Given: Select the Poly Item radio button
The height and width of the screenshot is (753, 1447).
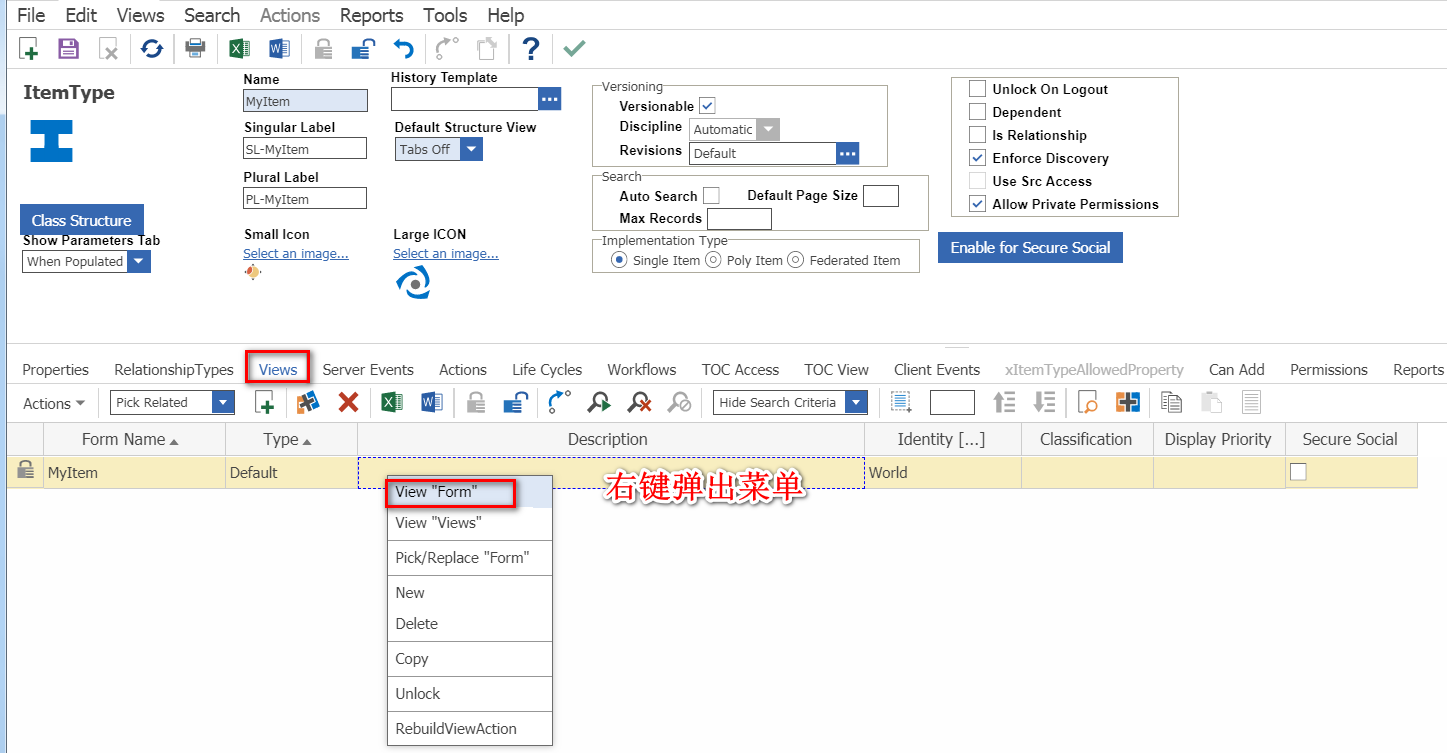Looking at the screenshot, I should tap(713, 260).
